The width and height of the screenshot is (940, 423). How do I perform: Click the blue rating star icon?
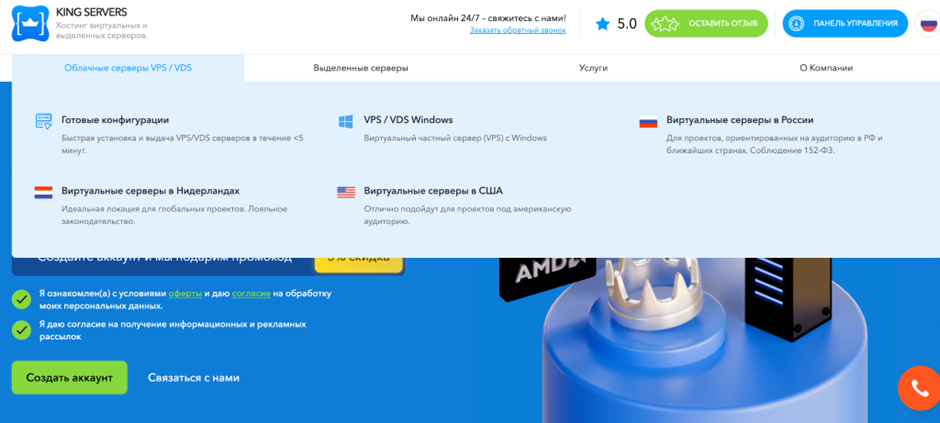coord(602,24)
